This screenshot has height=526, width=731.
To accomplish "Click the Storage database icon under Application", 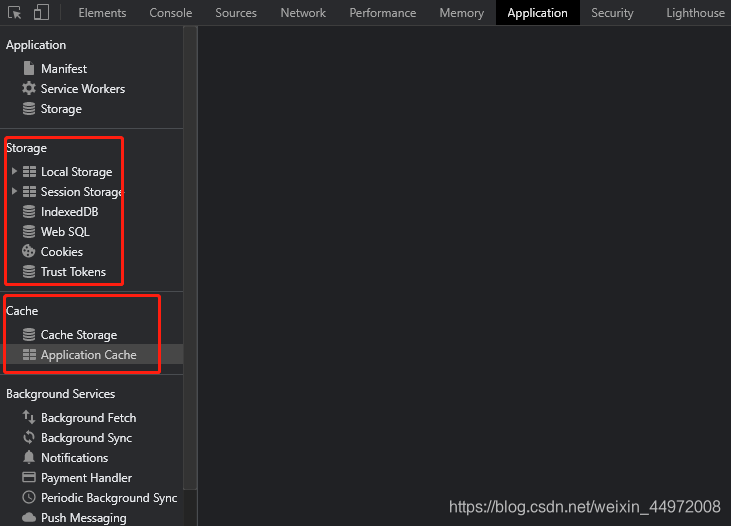I will (x=29, y=109).
